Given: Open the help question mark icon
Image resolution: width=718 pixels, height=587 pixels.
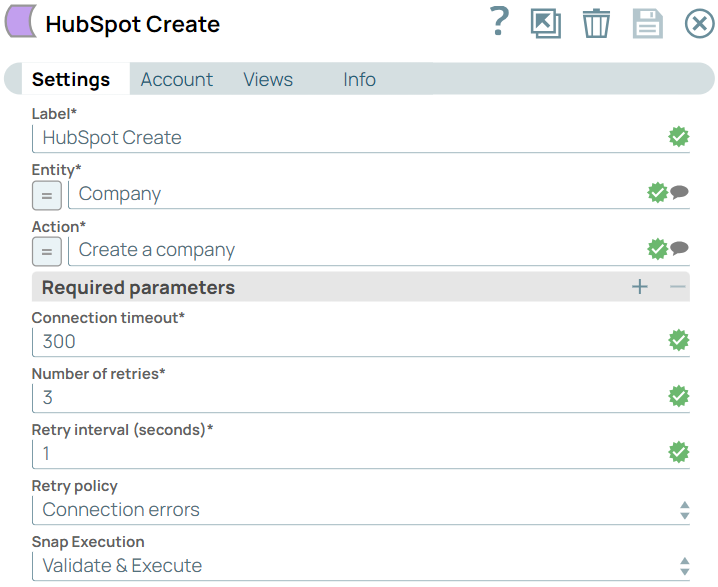Looking at the screenshot, I should pos(500,22).
